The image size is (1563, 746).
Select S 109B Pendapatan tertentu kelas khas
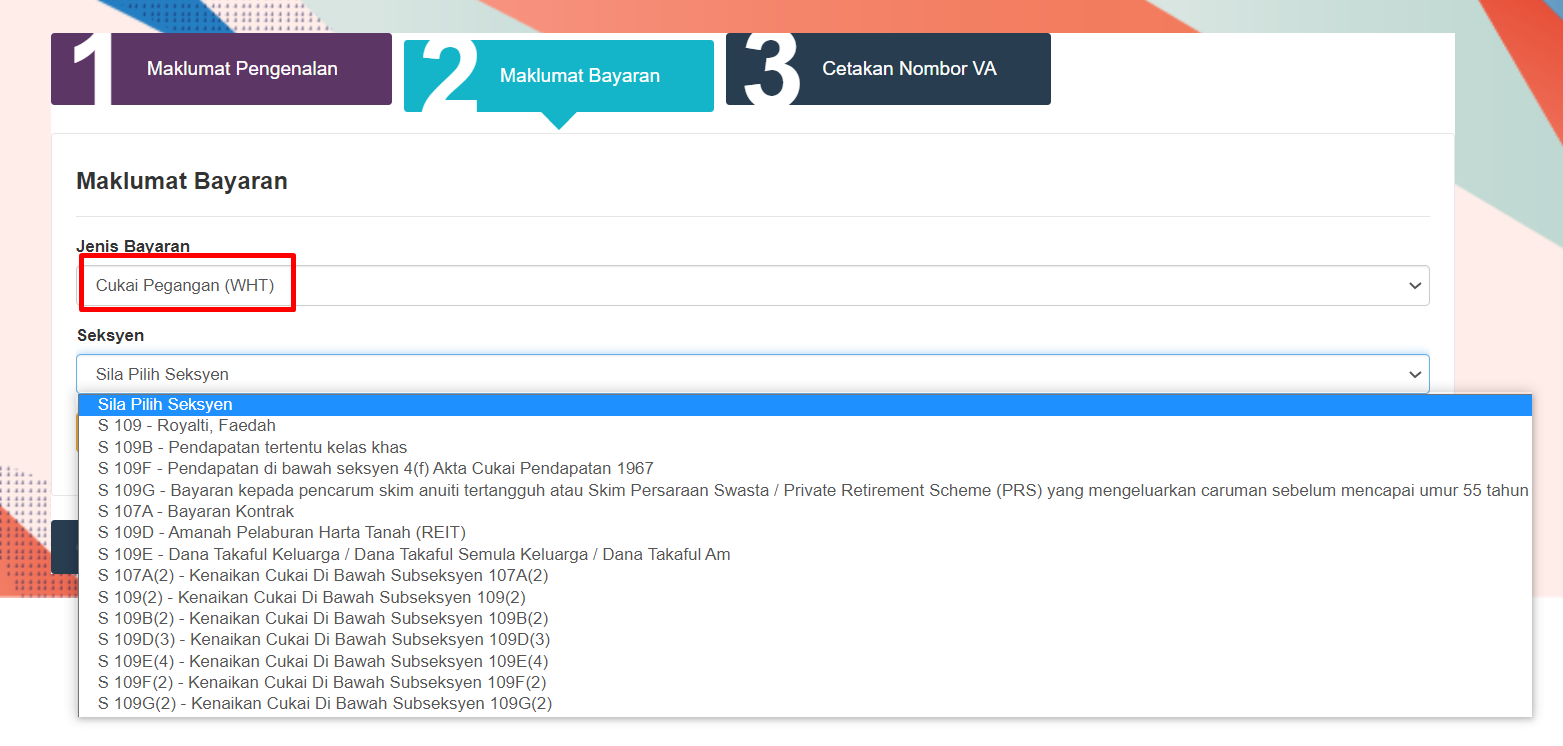click(x=252, y=447)
